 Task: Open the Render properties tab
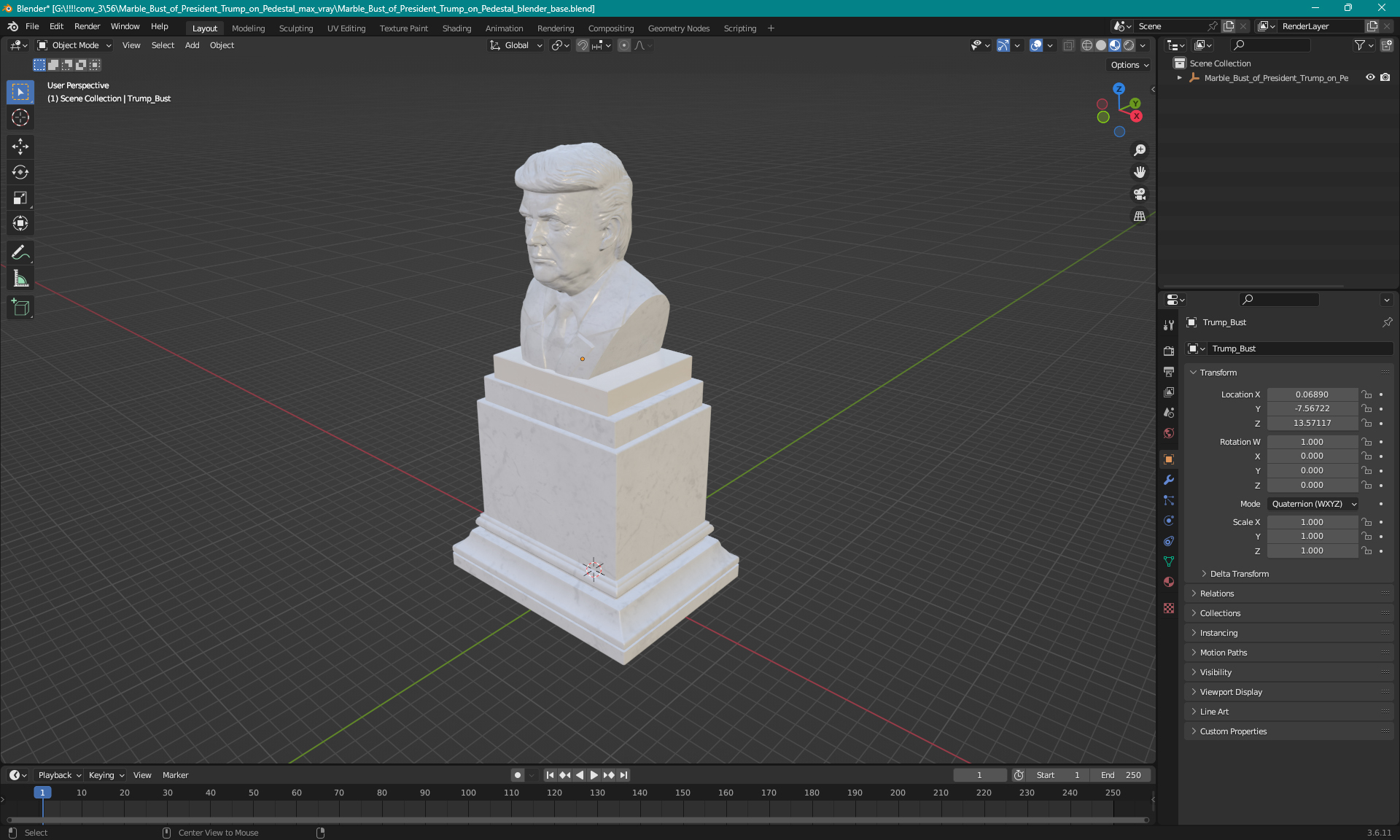(1169, 351)
